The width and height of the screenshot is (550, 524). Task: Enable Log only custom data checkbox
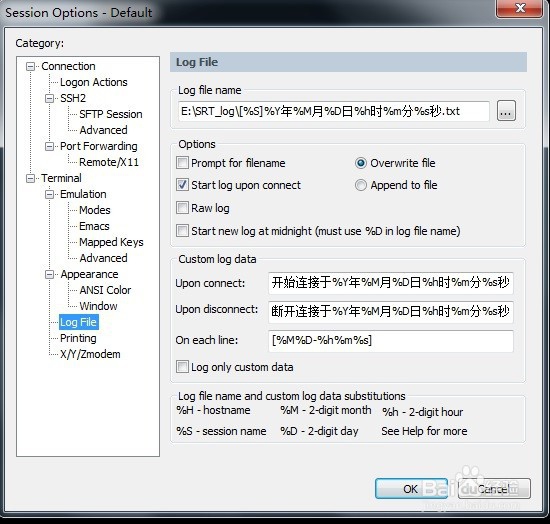(x=182, y=367)
